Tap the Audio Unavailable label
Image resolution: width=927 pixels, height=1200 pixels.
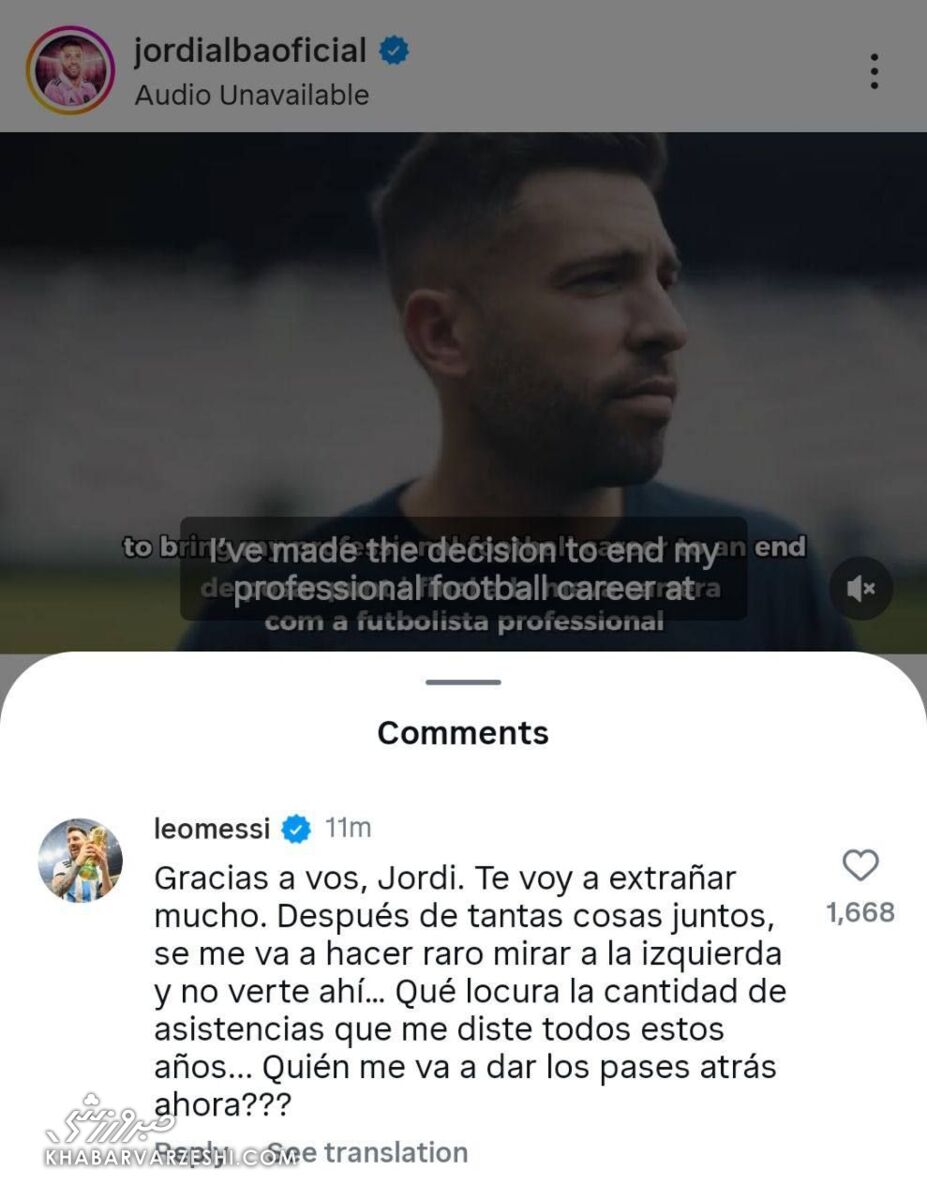click(252, 95)
